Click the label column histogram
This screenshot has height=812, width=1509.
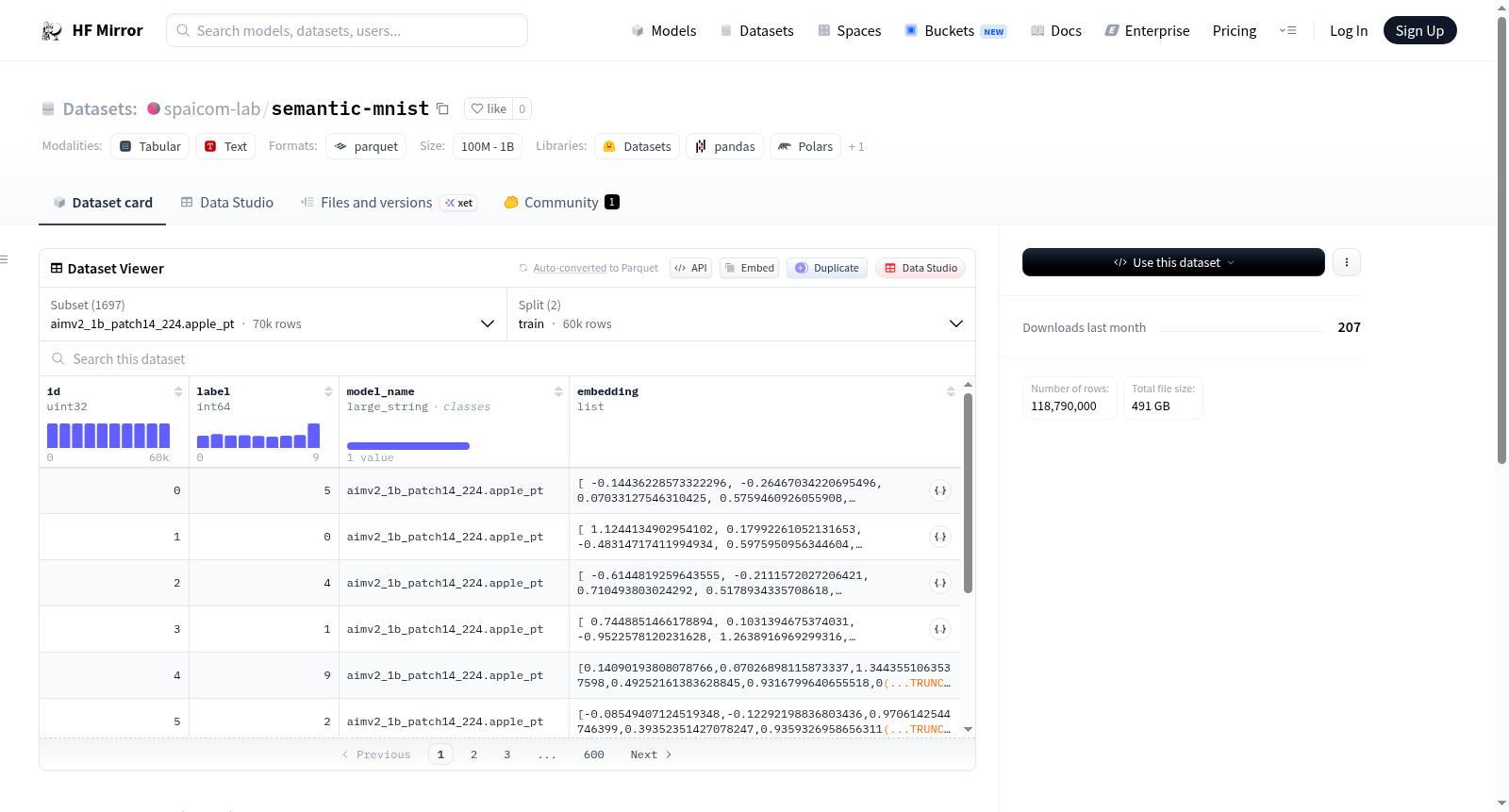pyautogui.click(x=258, y=436)
